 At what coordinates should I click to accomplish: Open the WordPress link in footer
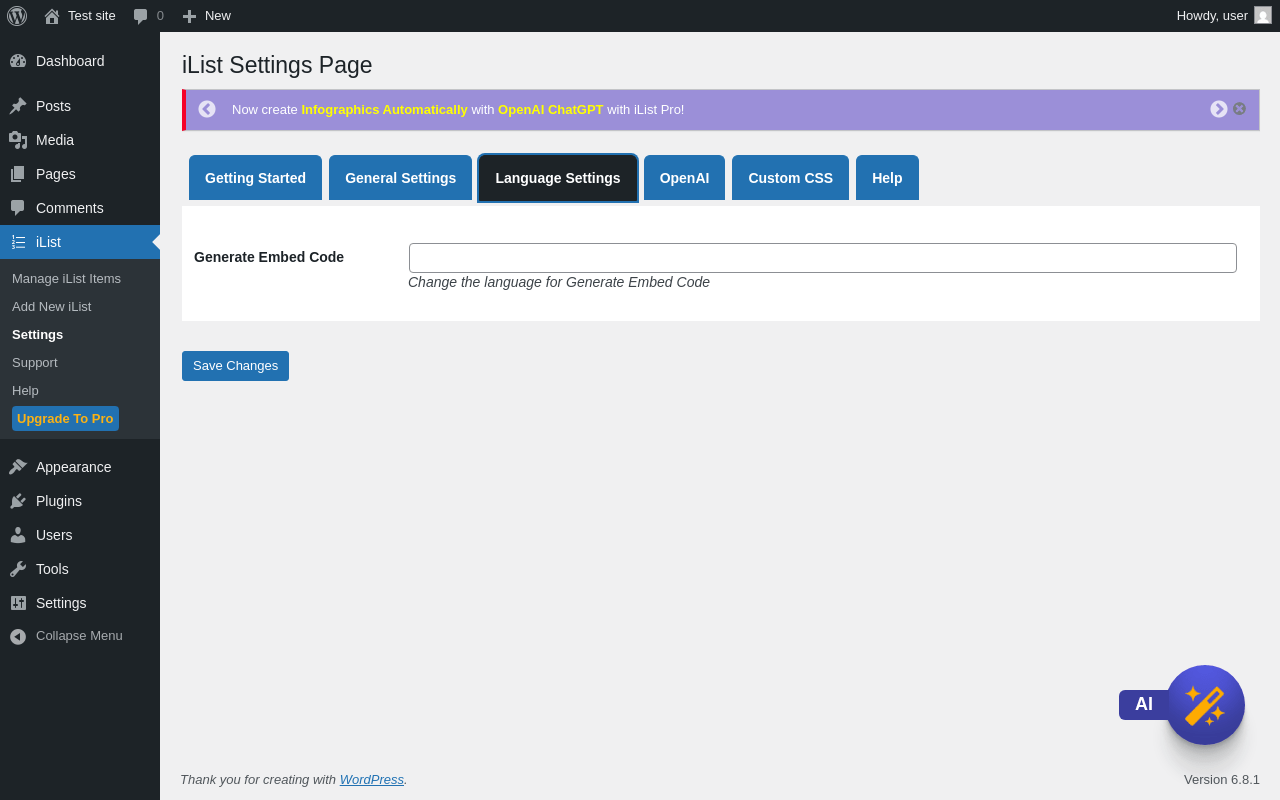click(x=372, y=780)
